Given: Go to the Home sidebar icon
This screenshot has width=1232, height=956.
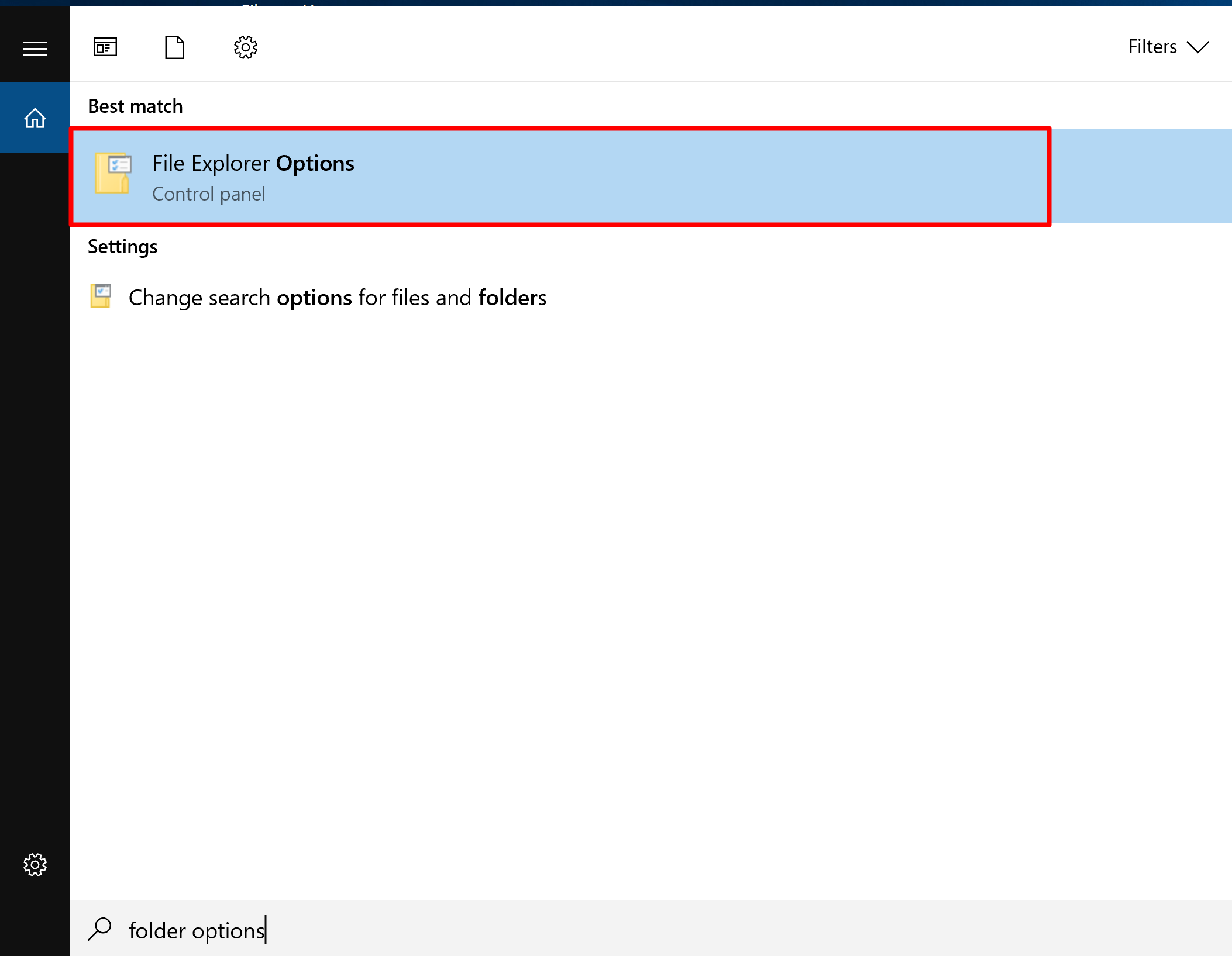Looking at the screenshot, I should click(35, 118).
